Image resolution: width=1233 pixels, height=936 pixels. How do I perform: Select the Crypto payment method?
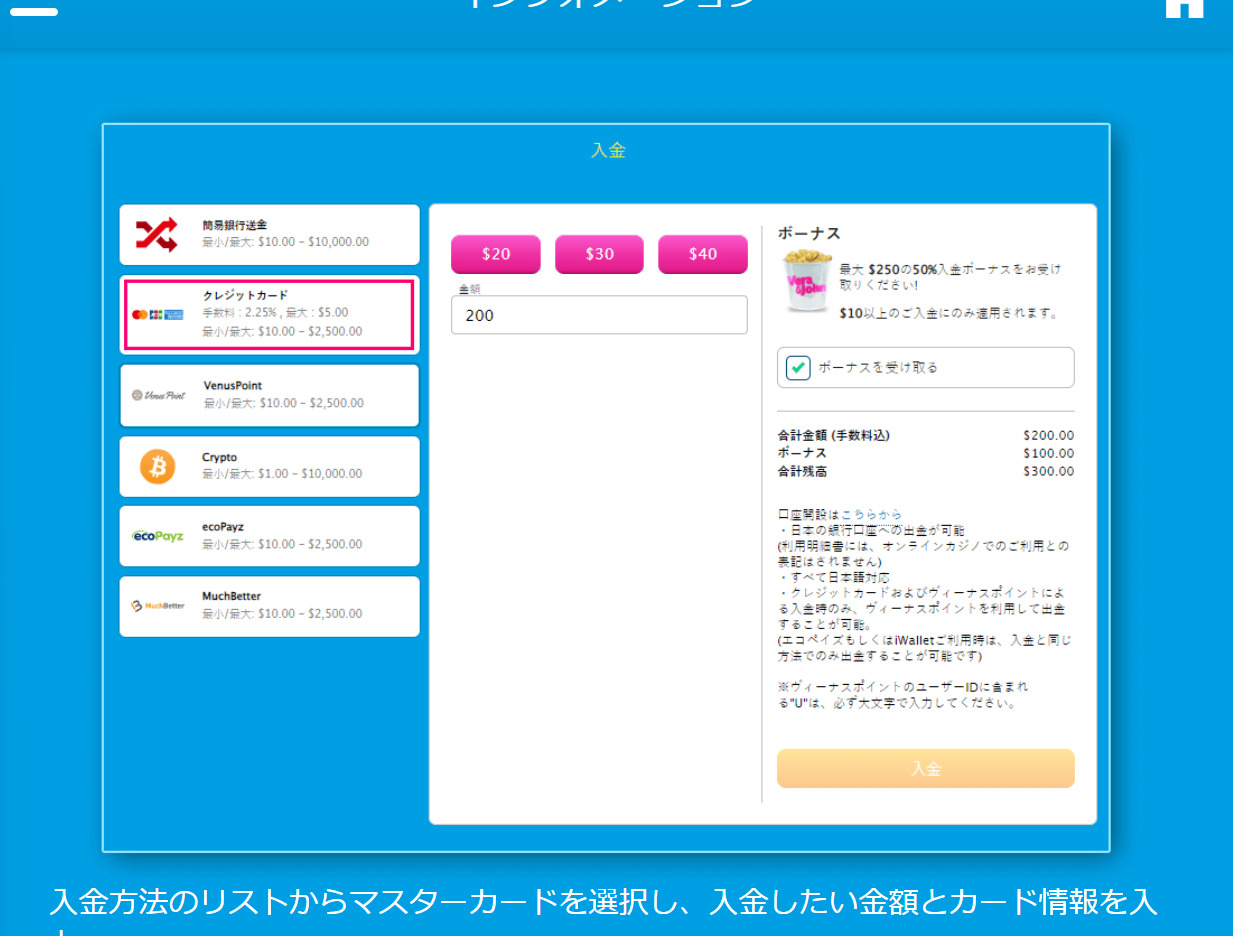[x=270, y=466]
